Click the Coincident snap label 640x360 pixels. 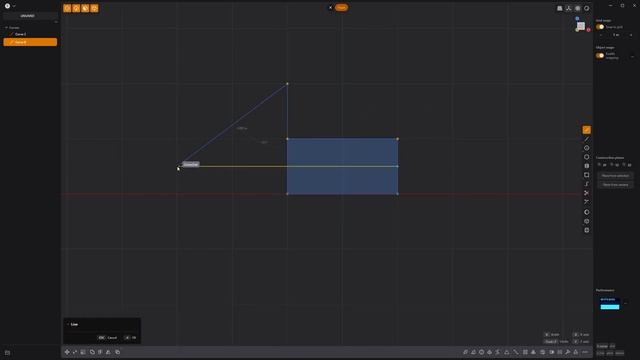pyautogui.click(x=191, y=164)
